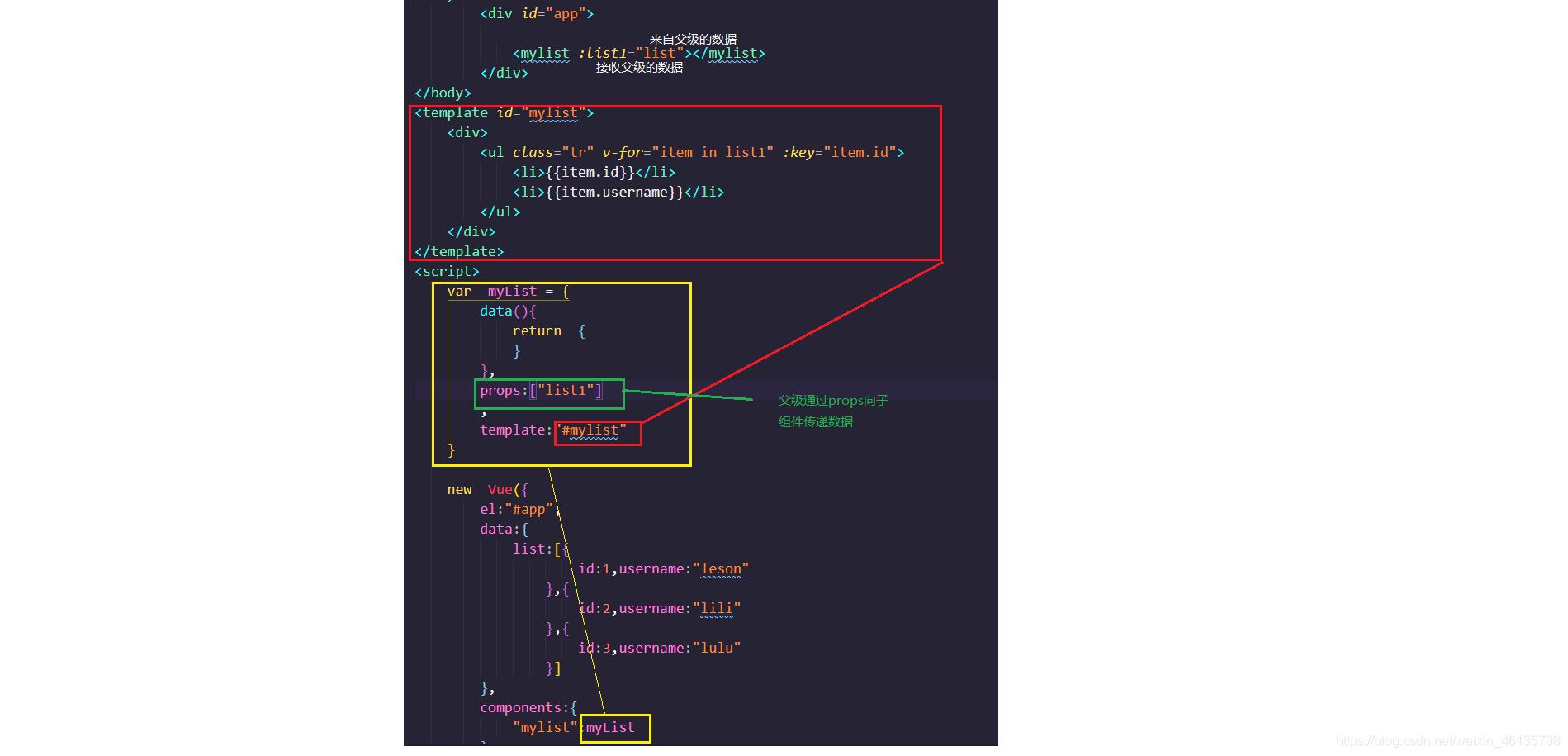Click the el:"#app" line
The height and width of the screenshot is (756, 1568).
520,510
